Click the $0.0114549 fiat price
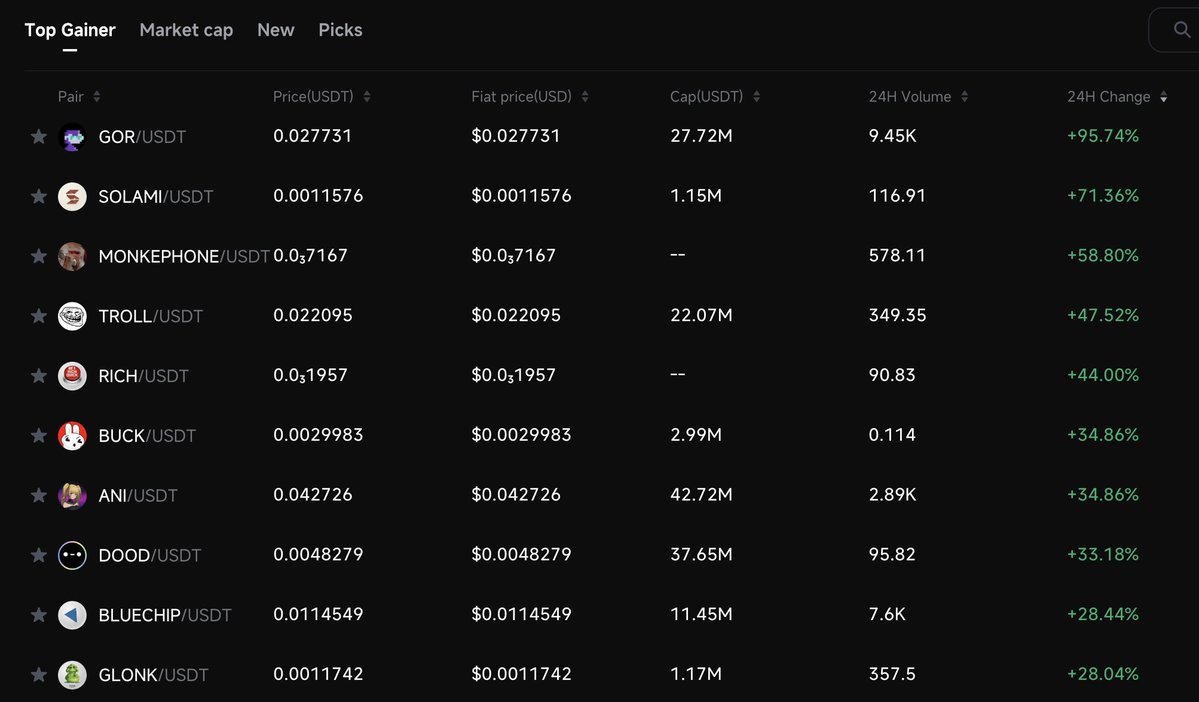The height and width of the screenshot is (702, 1199). click(522, 613)
